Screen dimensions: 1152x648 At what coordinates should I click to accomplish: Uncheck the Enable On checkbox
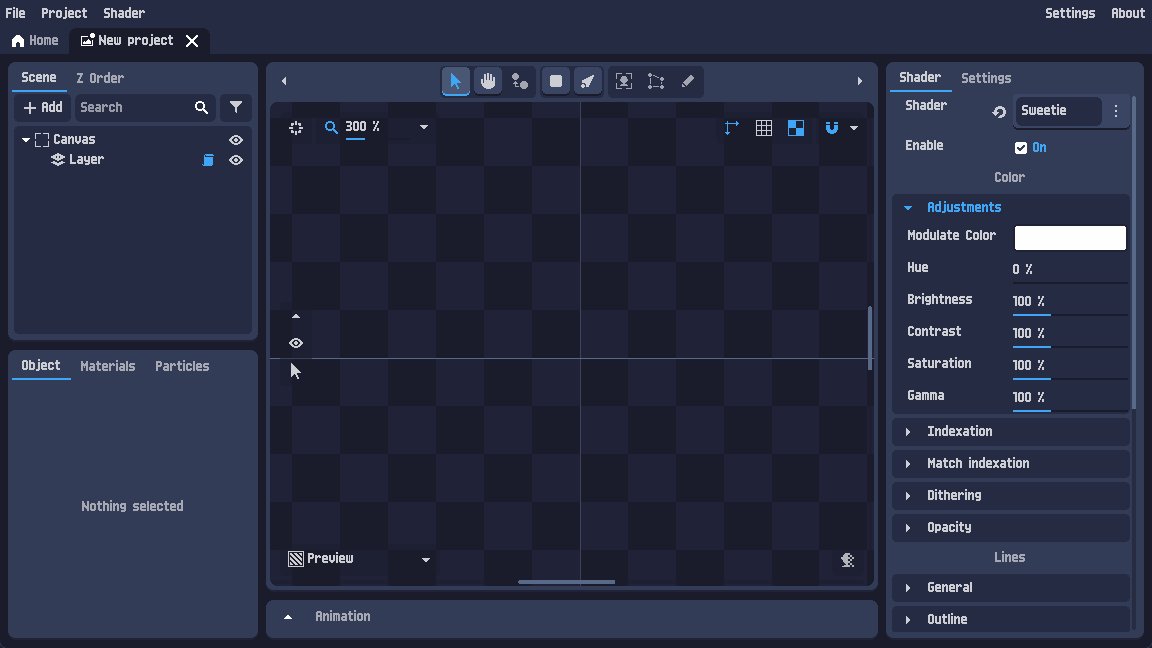point(1021,148)
